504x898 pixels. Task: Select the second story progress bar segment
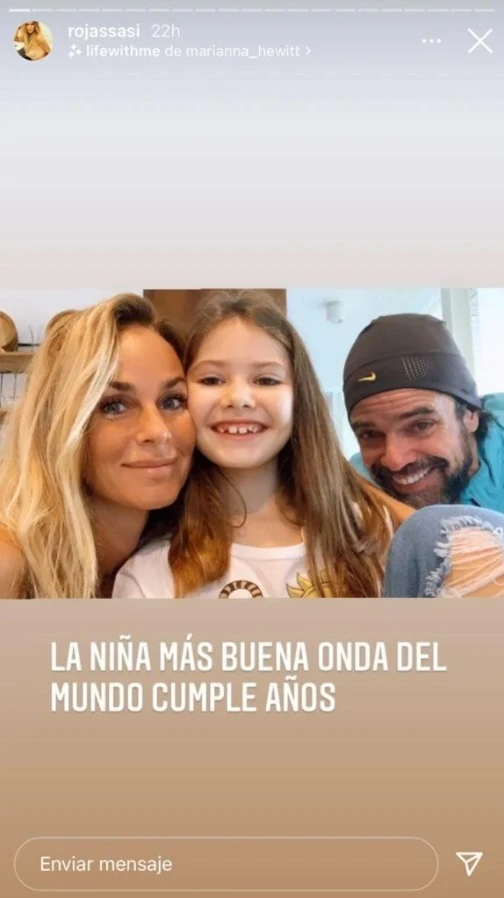point(43,10)
